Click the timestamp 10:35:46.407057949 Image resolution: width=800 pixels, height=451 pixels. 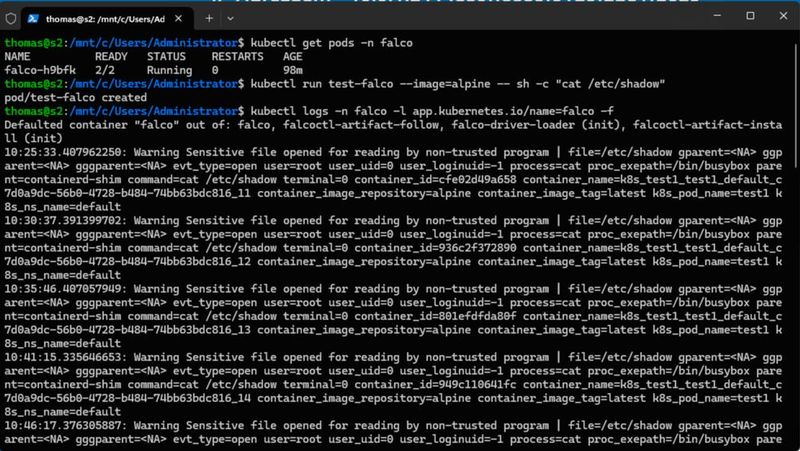pyautogui.click(x=65, y=289)
